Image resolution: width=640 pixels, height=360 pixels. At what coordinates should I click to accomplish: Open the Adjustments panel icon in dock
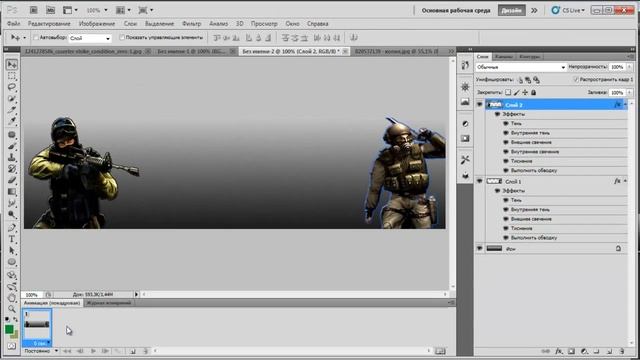465,124
